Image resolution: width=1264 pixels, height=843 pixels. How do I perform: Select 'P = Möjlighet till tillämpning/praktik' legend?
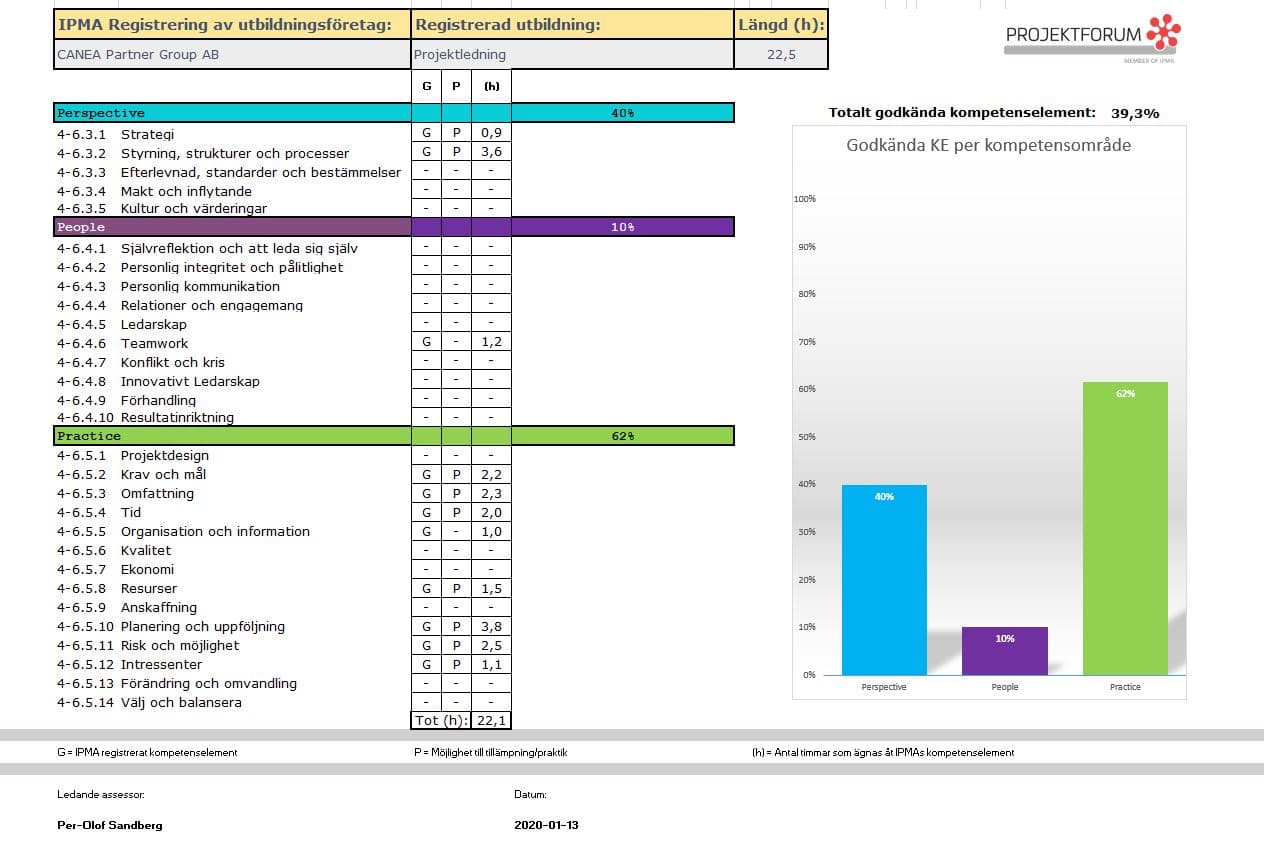(490, 752)
